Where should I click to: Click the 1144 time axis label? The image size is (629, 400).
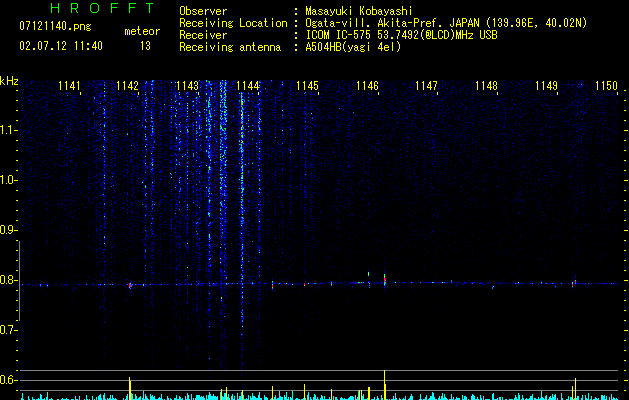pyautogui.click(x=248, y=86)
